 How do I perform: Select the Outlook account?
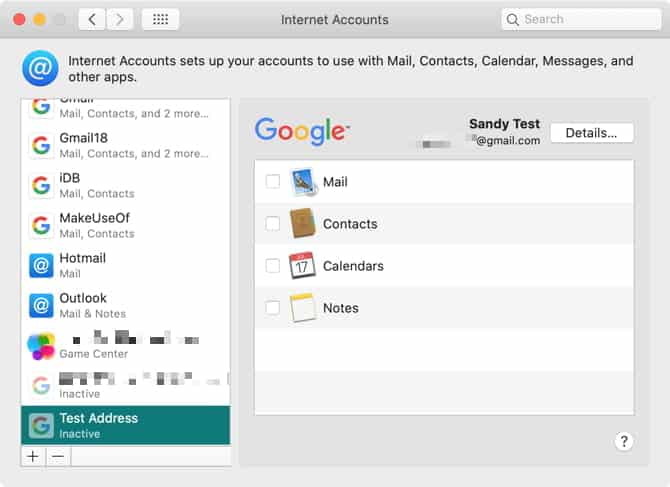(x=126, y=305)
